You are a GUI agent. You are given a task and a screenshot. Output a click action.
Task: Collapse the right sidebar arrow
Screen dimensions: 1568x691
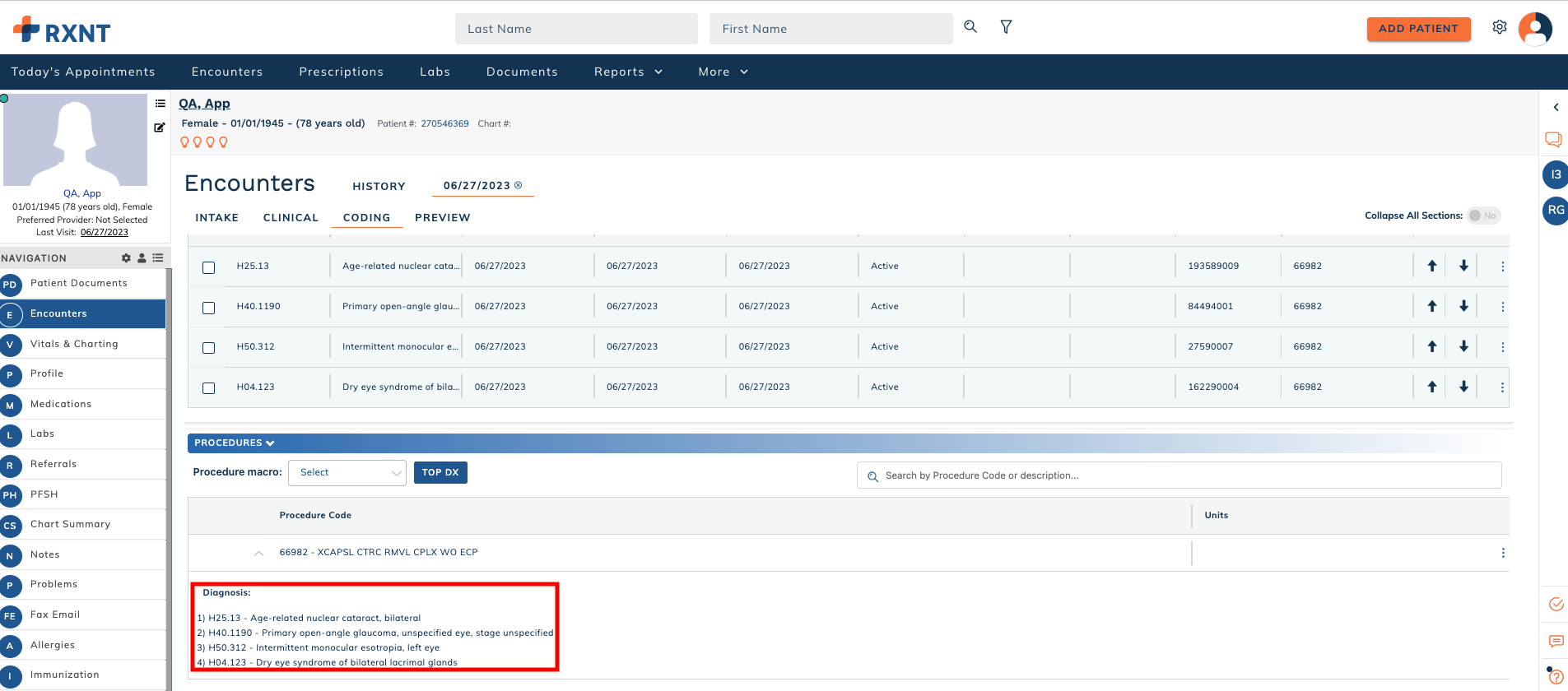1556,107
